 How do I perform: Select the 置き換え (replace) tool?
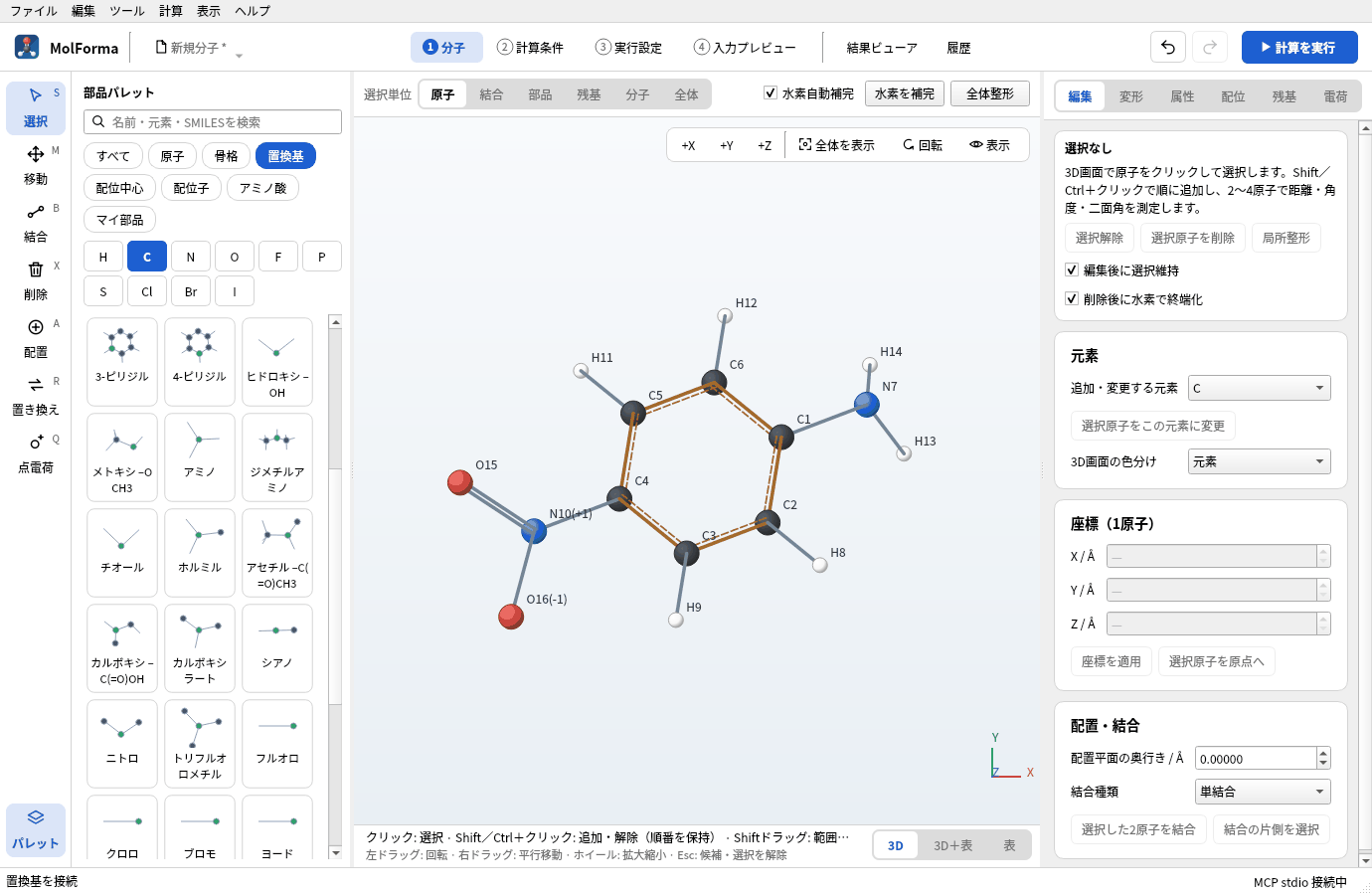click(36, 396)
